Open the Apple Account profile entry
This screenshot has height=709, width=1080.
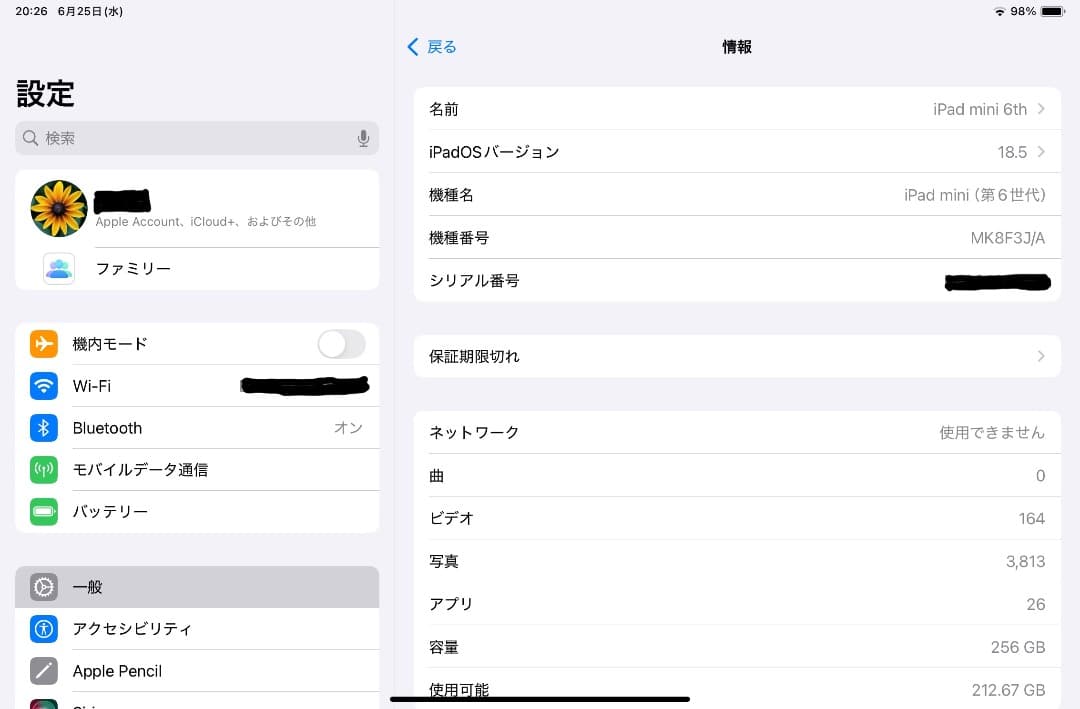(x=197, y=208)
